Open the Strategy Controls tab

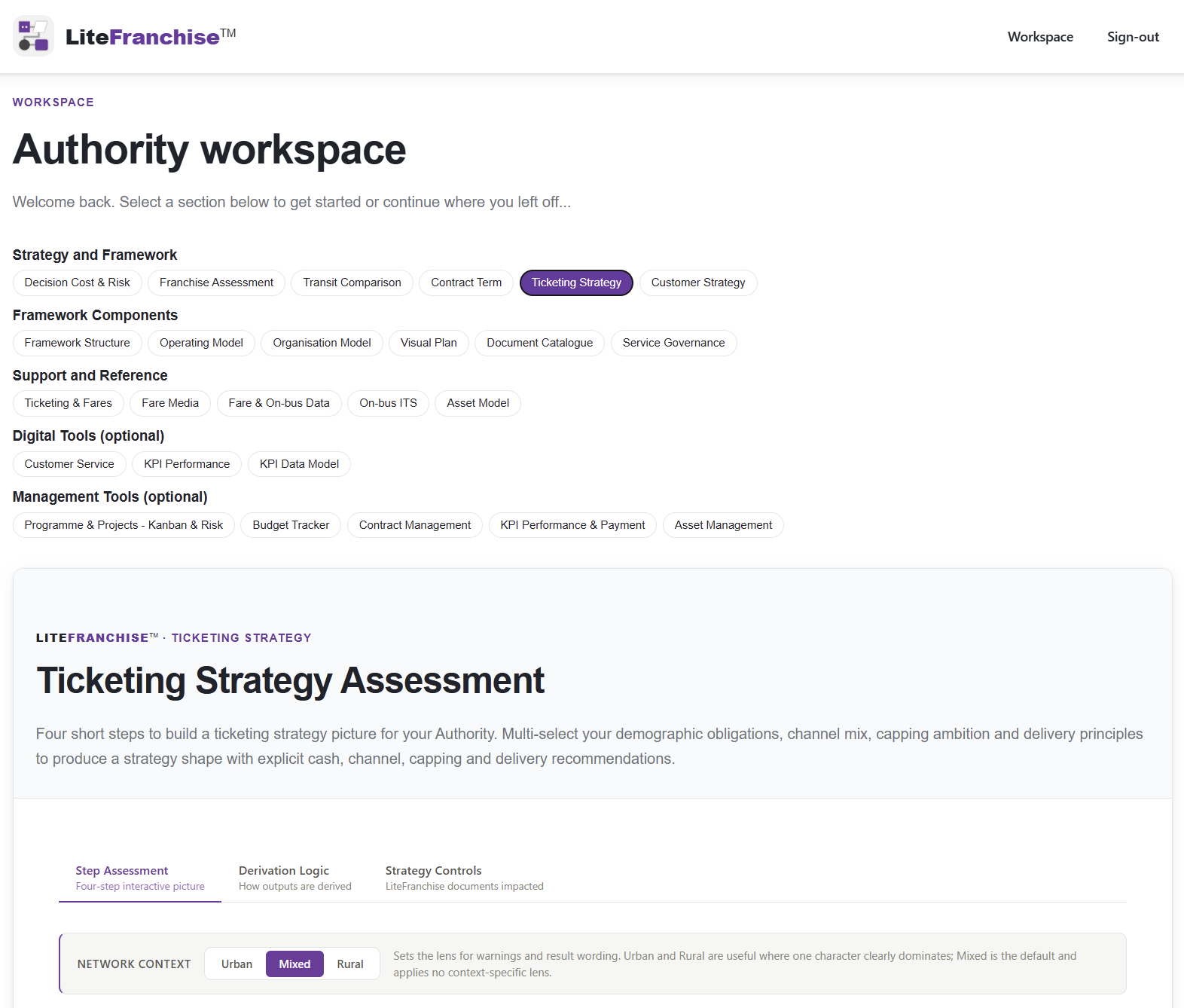(464, 878)
